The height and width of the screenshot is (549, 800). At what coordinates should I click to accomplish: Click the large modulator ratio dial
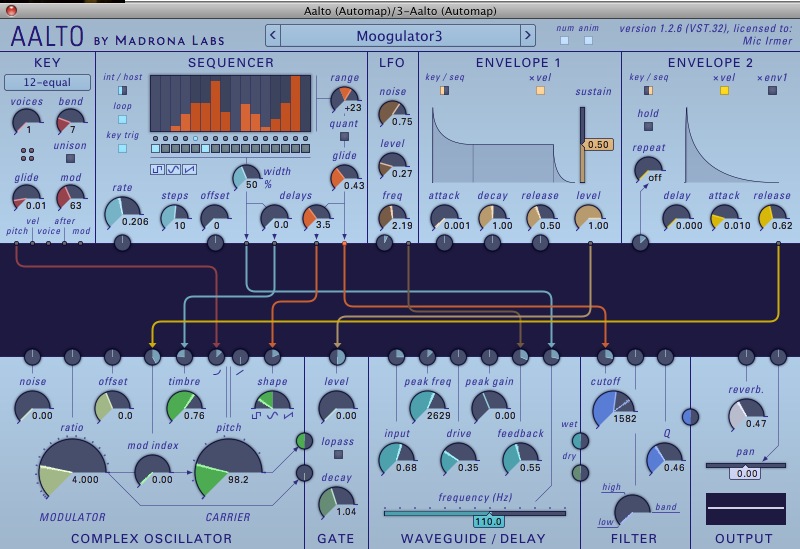[72, 468]
